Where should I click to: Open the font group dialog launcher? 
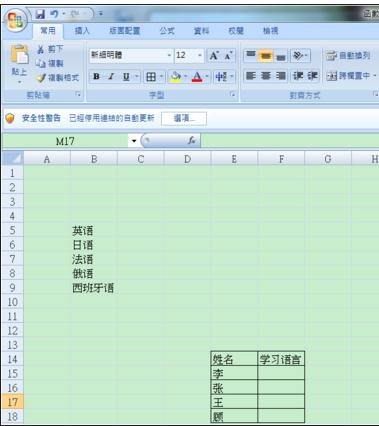click(232, 95)
